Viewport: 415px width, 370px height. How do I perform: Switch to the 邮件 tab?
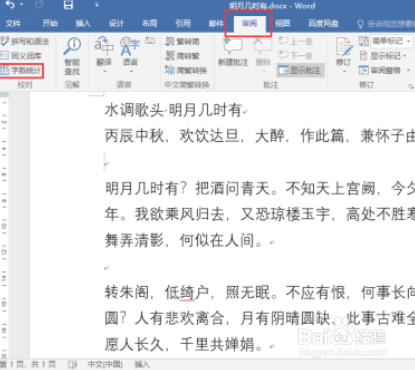pyautogui.click(x=216, y=23)
